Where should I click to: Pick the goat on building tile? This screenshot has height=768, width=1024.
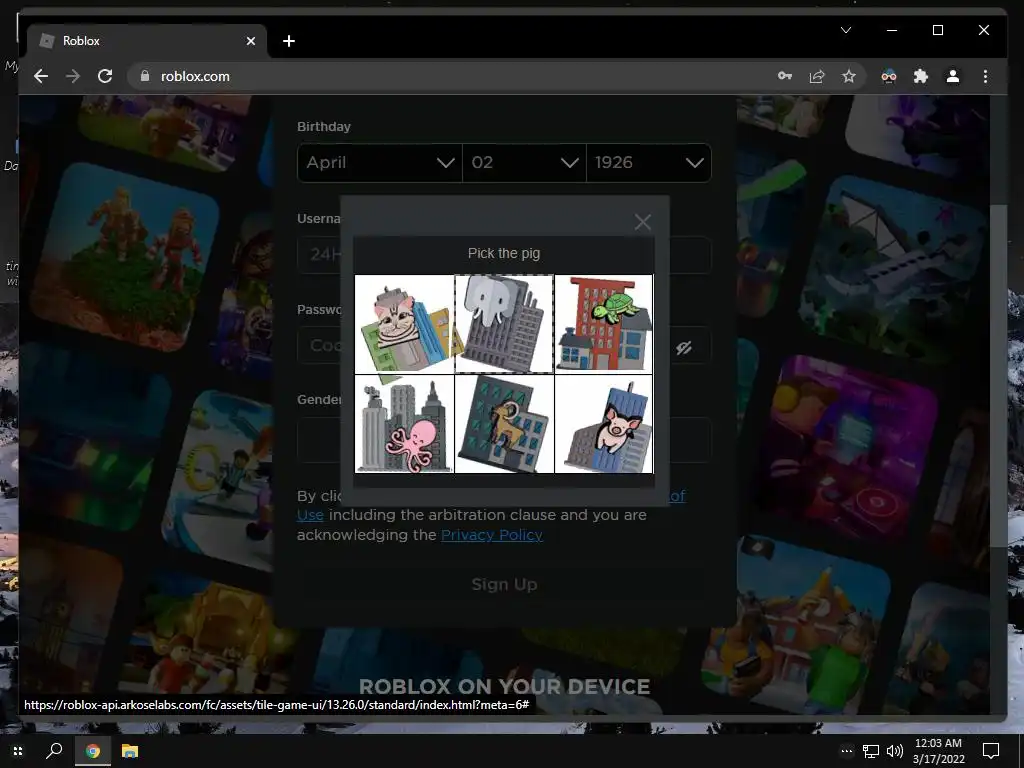tap(504, 424)
